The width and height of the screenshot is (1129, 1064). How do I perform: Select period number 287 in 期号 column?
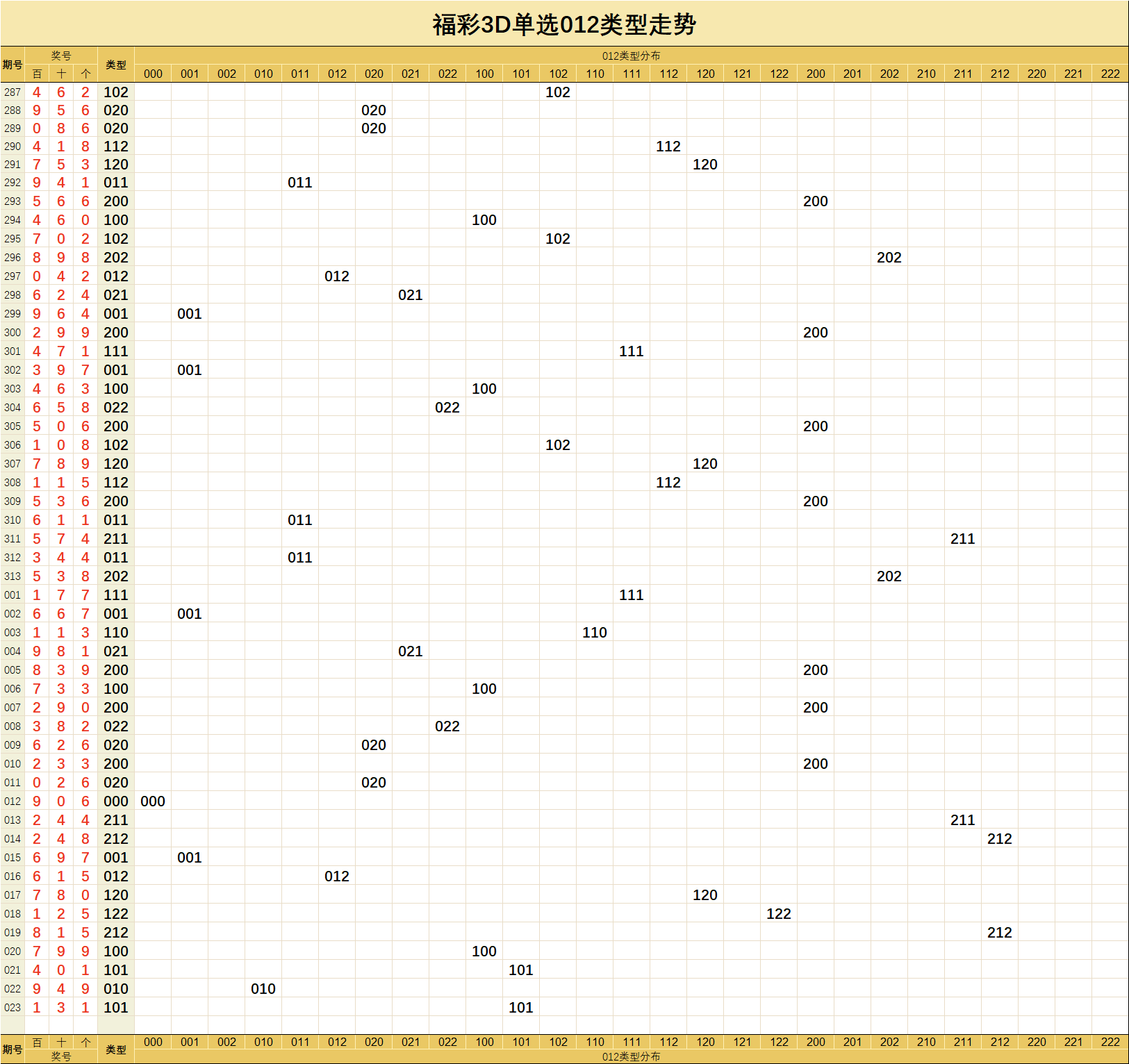click(x=13, y=92)
